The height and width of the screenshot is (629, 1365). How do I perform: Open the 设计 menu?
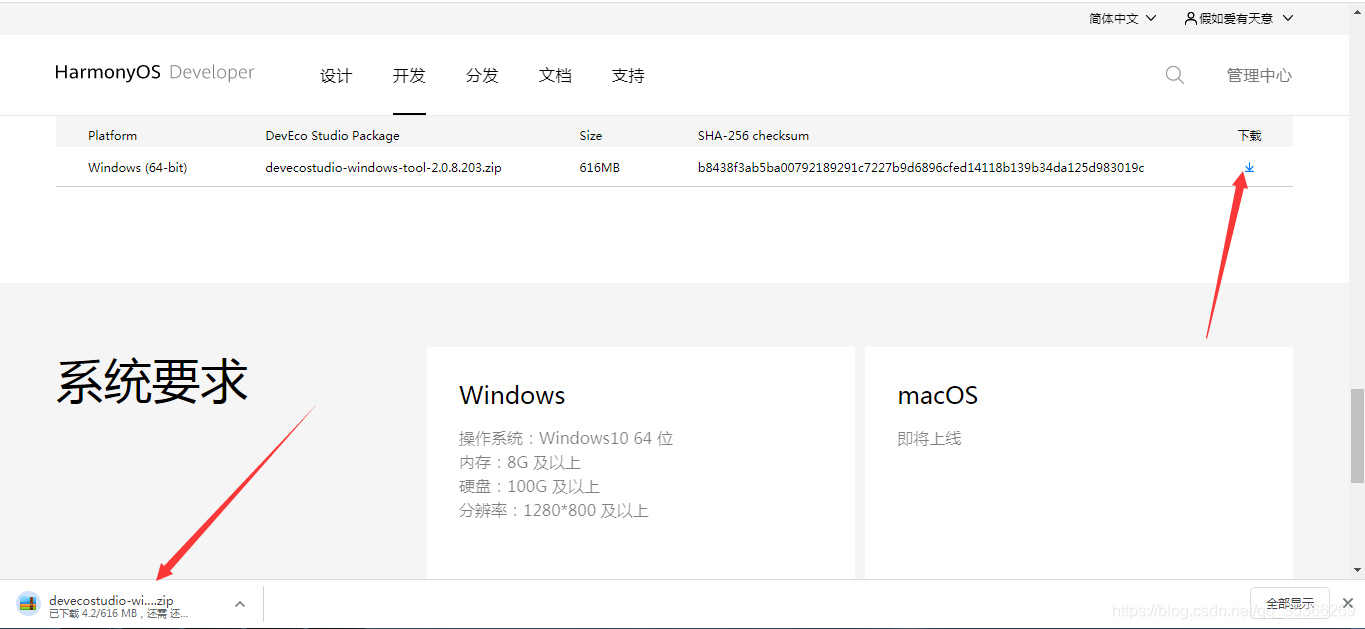click(x=336, y=75)
